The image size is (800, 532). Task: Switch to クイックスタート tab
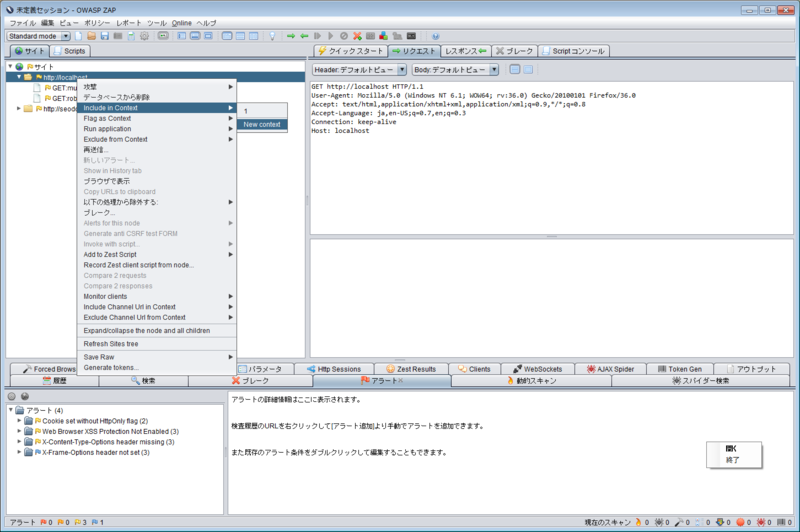(x=351, y=51)
